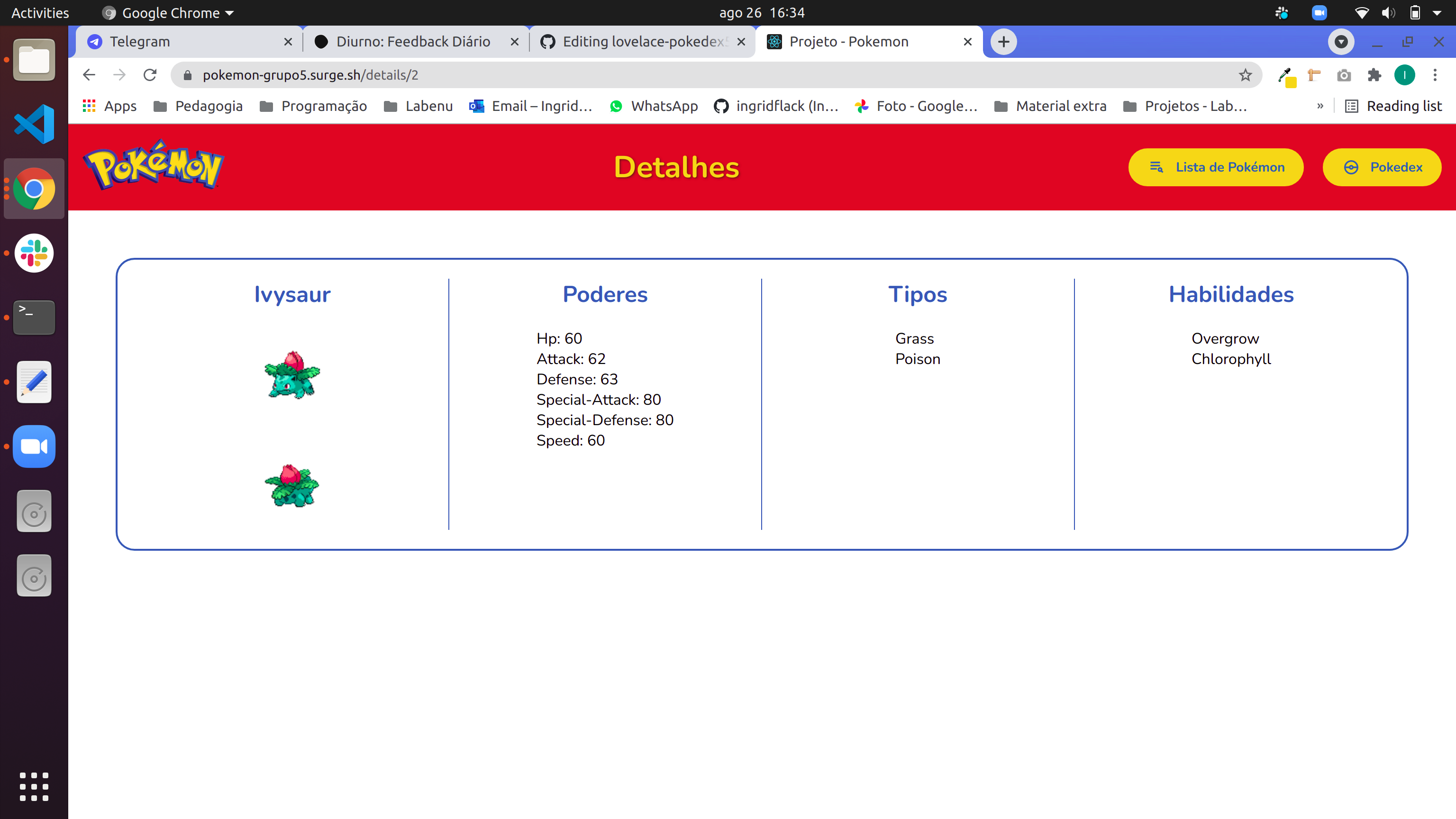Click the Lista de Pokémon button
Image resolution: width=1456 pixels, height=819 pixels.
(1215, 167)
